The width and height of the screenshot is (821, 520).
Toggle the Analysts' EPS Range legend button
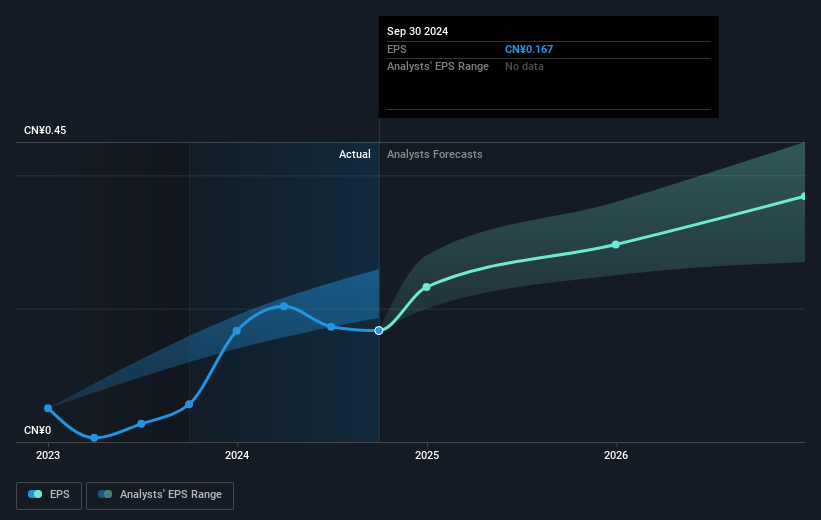pos(160,495)
